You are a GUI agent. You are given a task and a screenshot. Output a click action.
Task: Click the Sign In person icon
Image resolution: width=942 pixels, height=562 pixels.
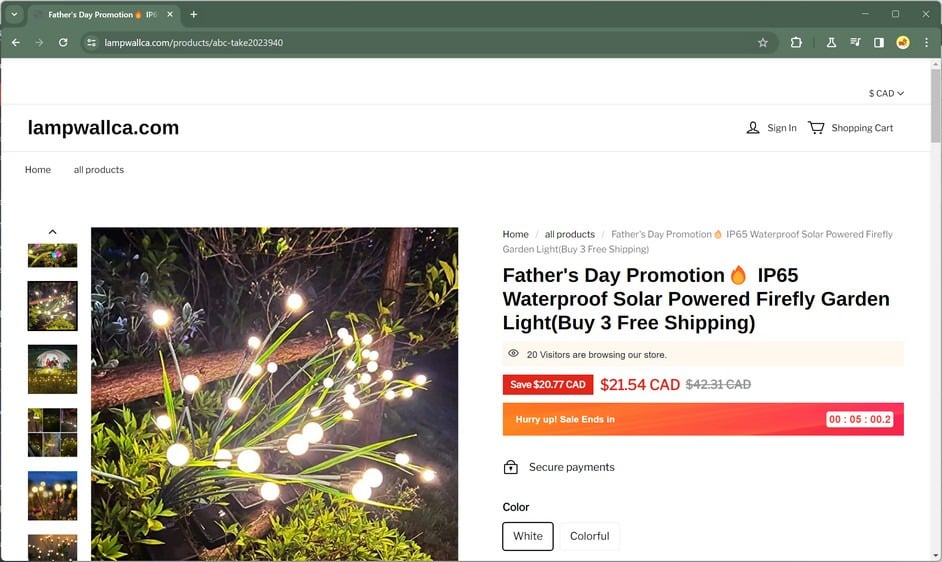click(x=753, y=128)
